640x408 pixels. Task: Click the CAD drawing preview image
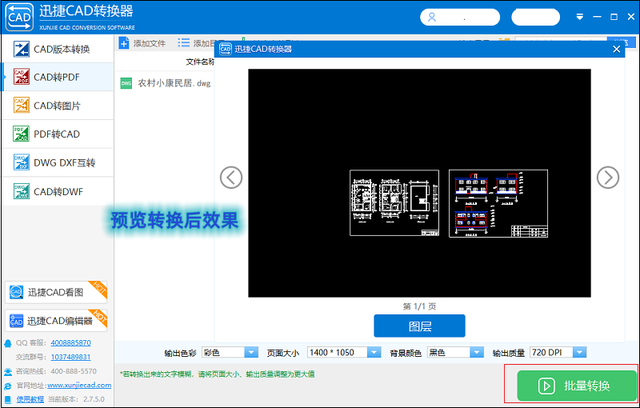420,183
